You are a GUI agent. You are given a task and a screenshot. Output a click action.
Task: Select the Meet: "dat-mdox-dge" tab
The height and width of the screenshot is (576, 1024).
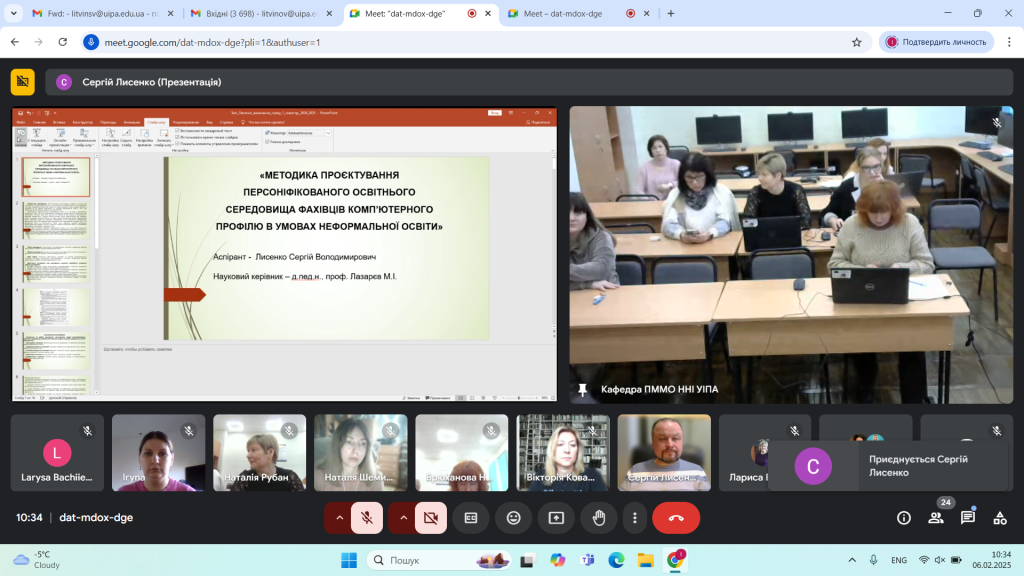(x=421, y=13)
